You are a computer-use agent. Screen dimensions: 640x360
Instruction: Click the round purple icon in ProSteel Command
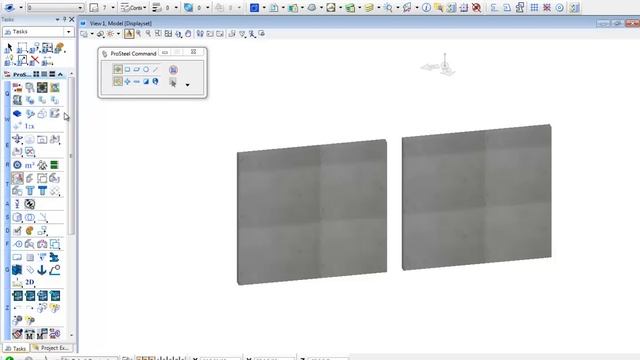click(173, 70)
